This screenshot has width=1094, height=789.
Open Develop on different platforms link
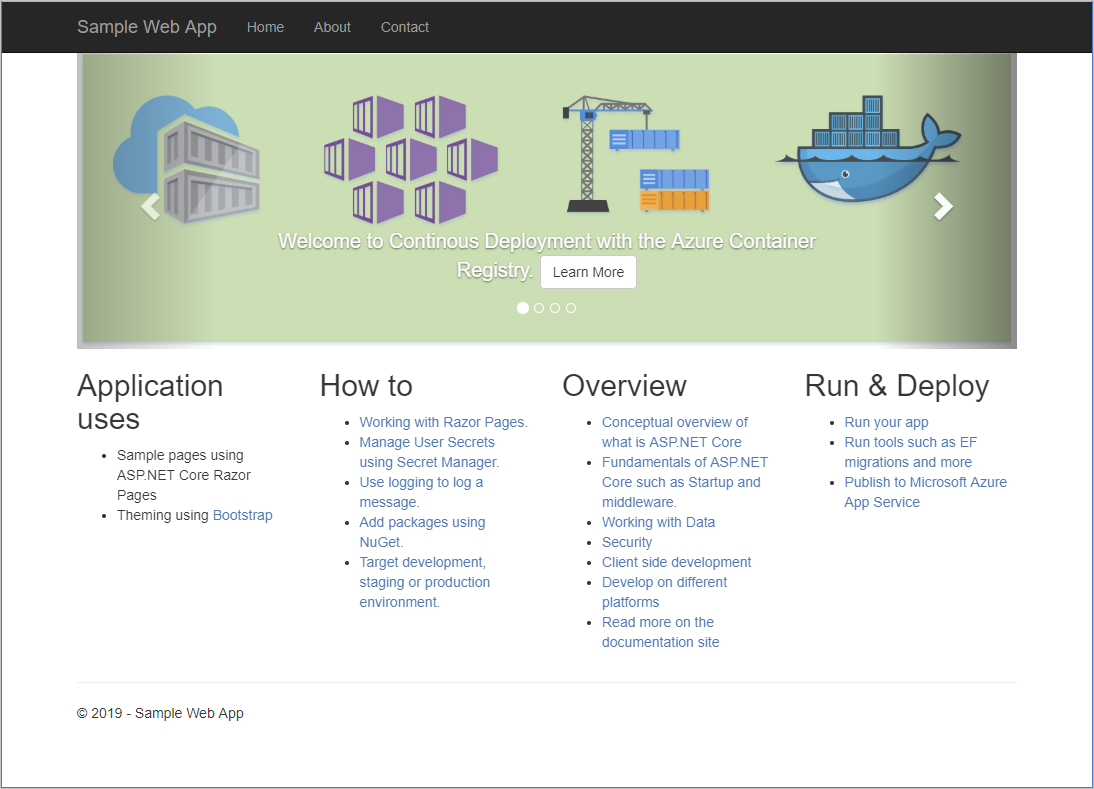664,592
